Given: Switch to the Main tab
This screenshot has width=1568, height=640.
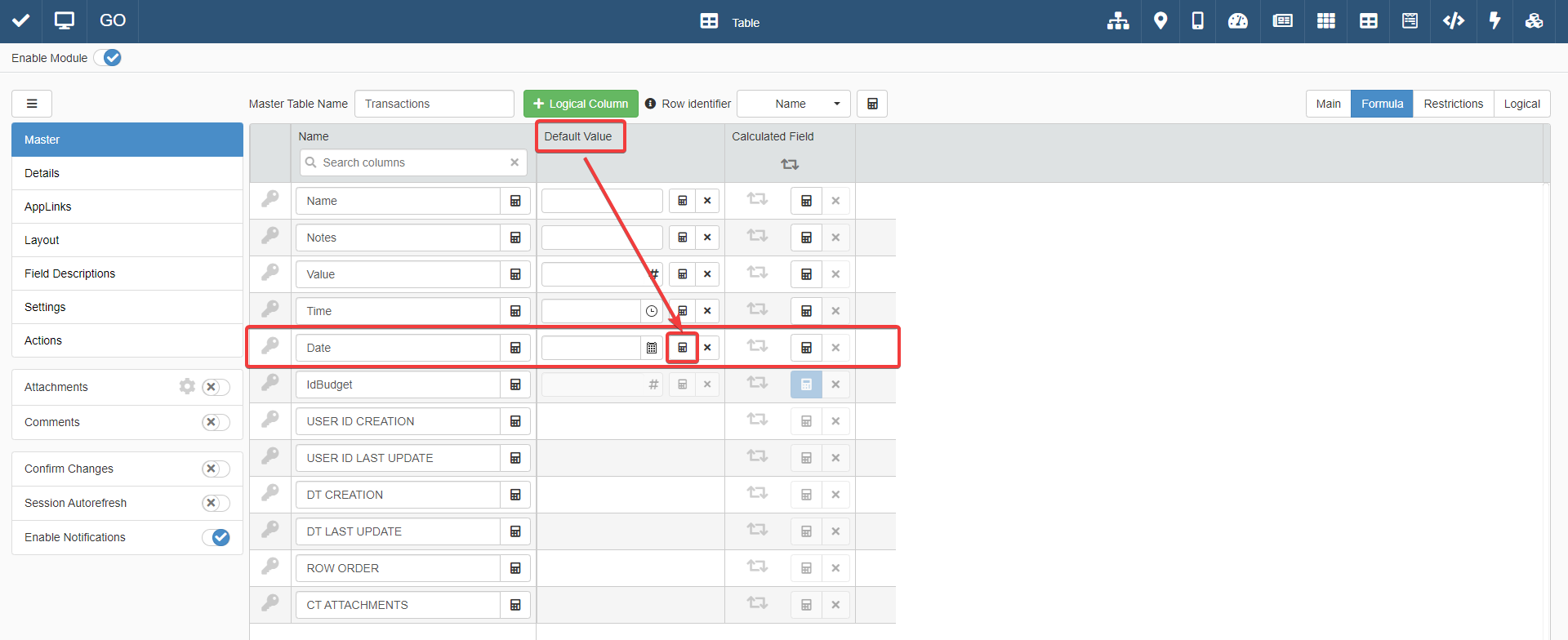Looking at the screenshot, I should point(1328,104).
